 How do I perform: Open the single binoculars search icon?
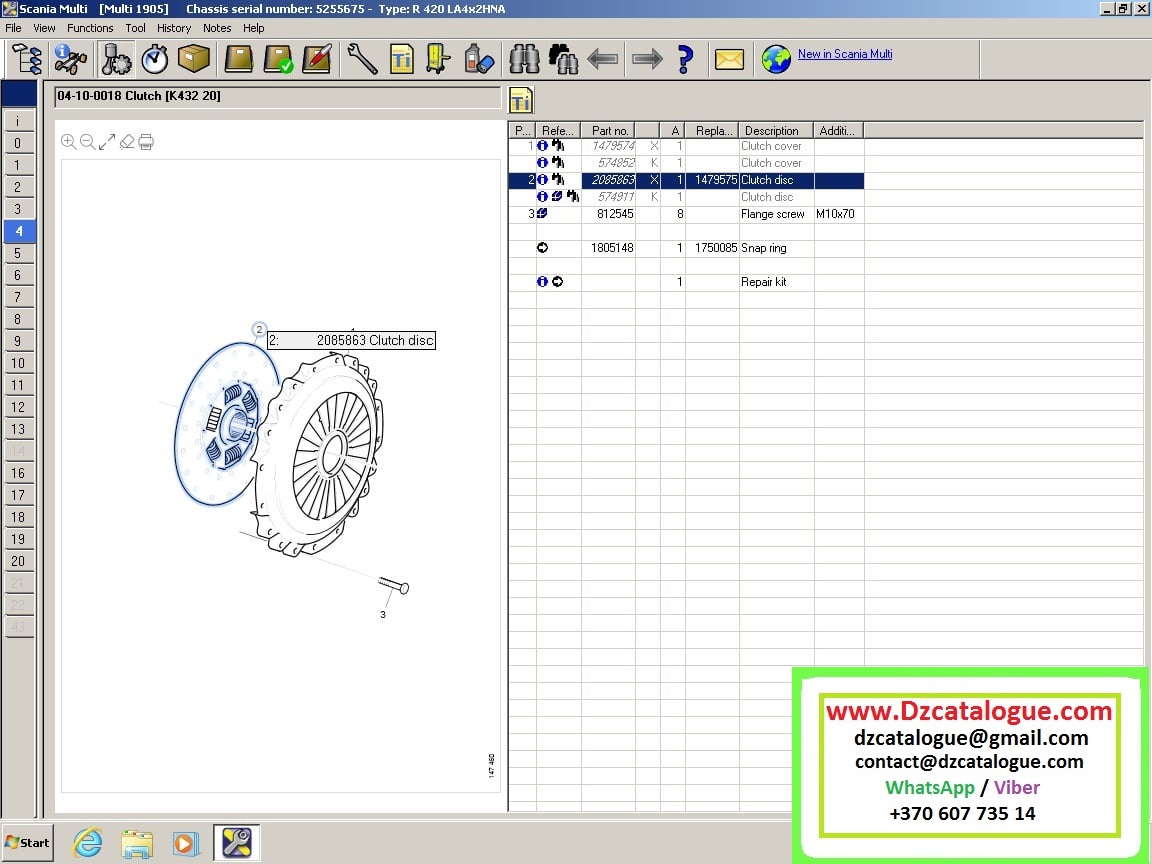coord(525,59)
